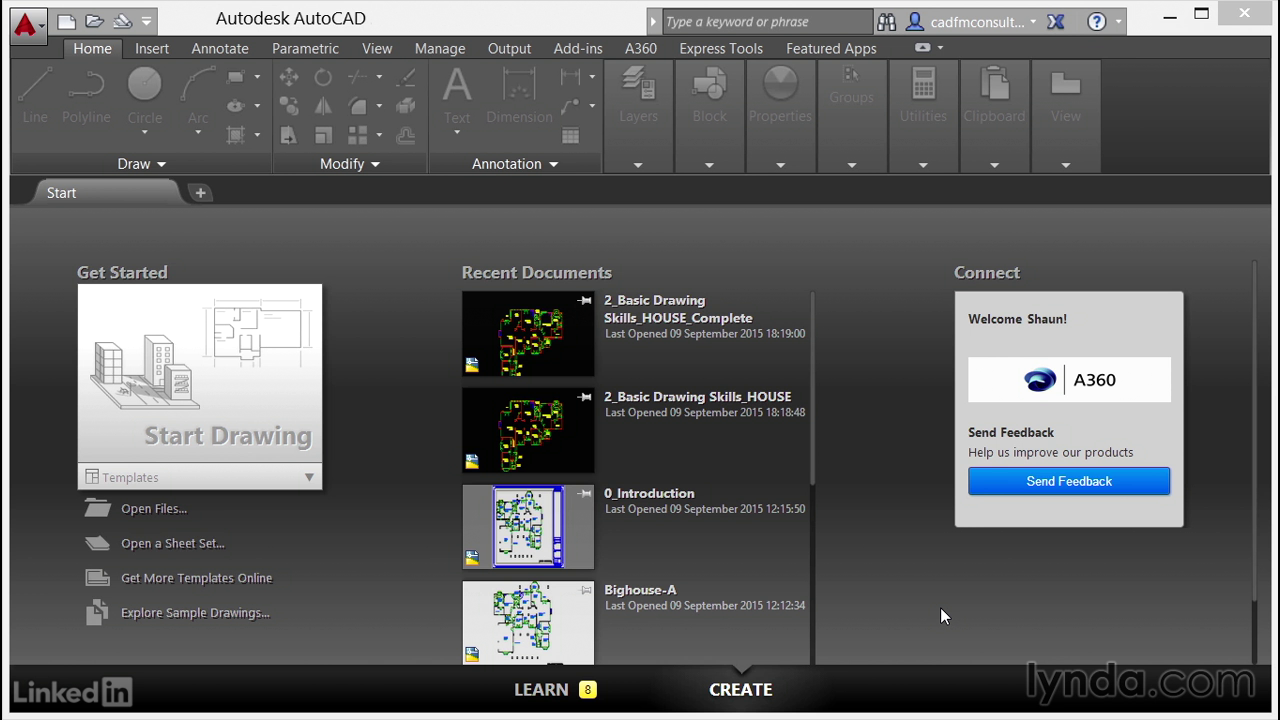The height and width of the screenshot is (720, 1280).
Task: Switch to the Insert ribbon tab
Action: pyautogui.click(x=152, y=48)
